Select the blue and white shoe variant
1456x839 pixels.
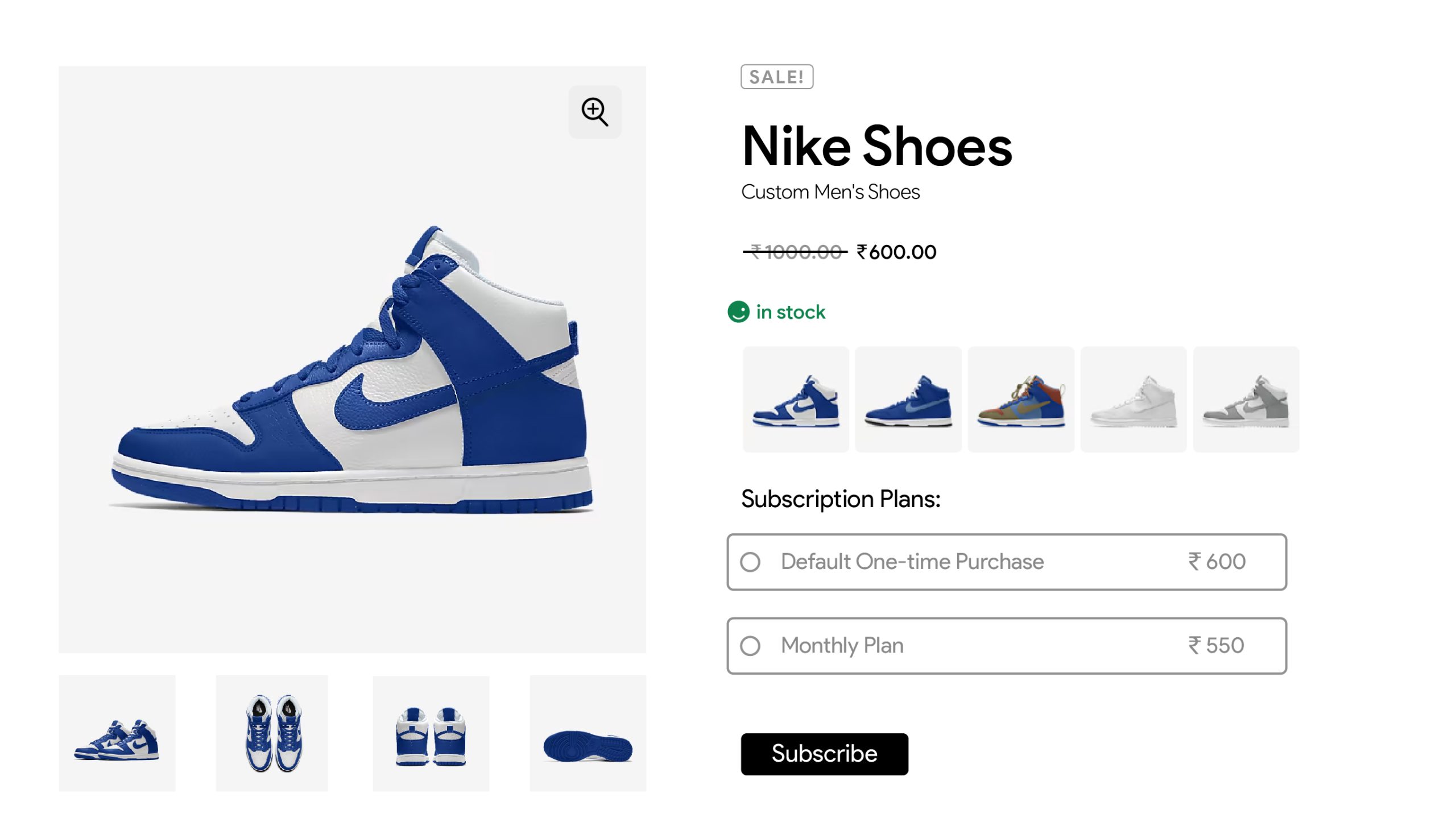point(796,400)
